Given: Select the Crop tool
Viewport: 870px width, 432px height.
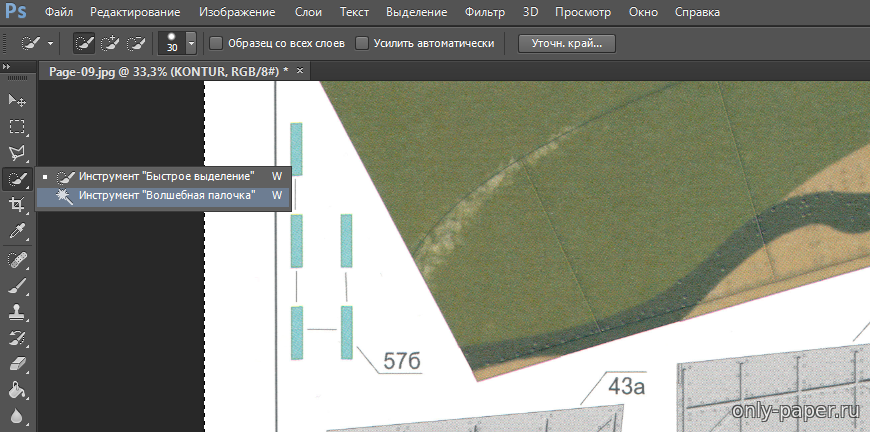Looking at the screenshot, I should (x=17, y=205).
